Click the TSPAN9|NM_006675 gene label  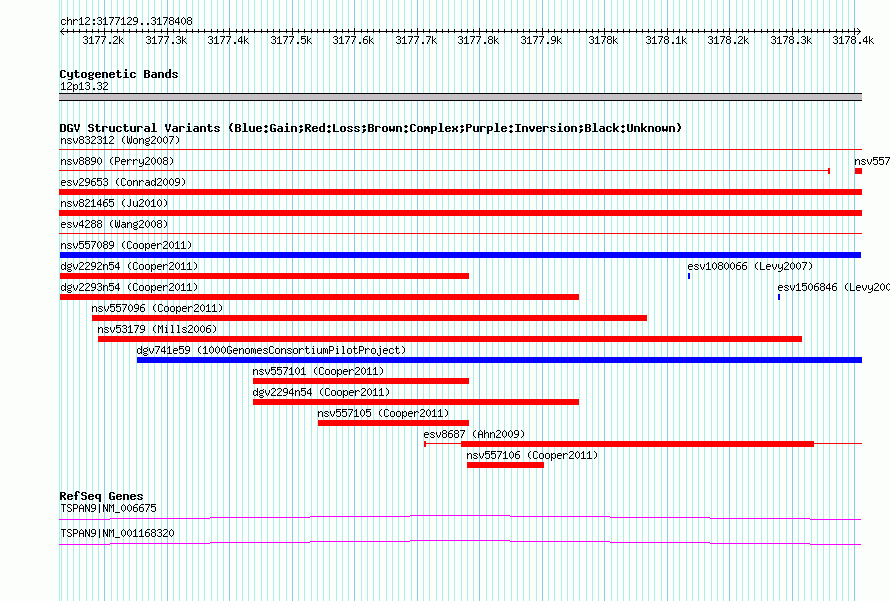[x=108, y=508]
